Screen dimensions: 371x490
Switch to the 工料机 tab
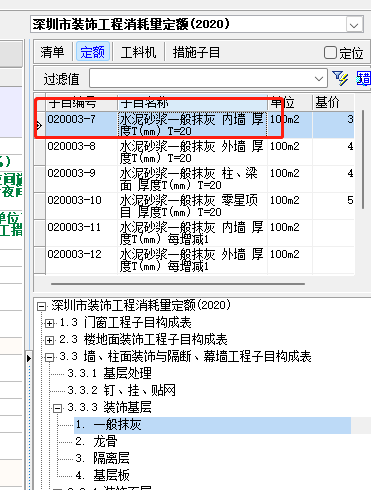click(138, 52)
